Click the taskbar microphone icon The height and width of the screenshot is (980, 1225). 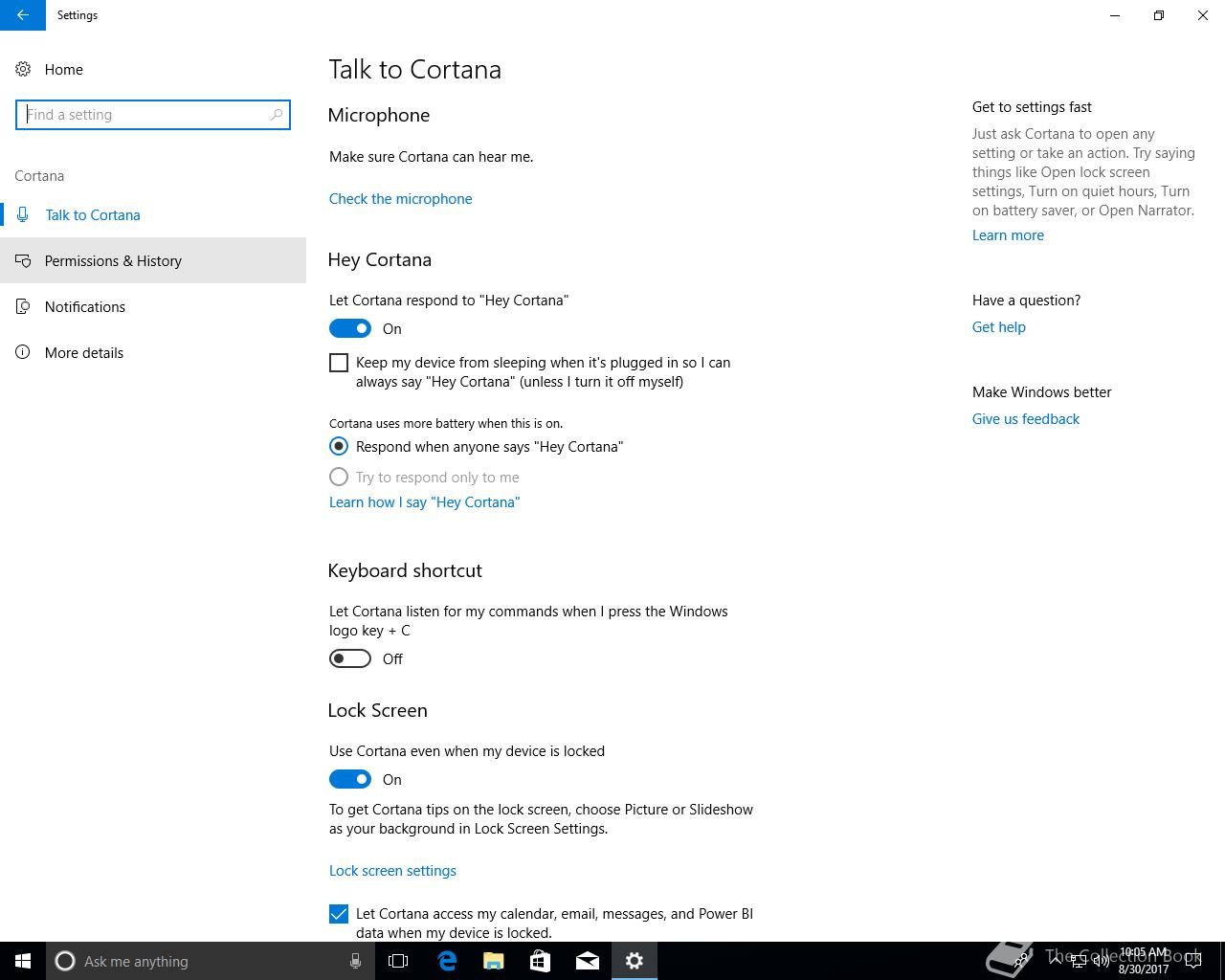355,961
